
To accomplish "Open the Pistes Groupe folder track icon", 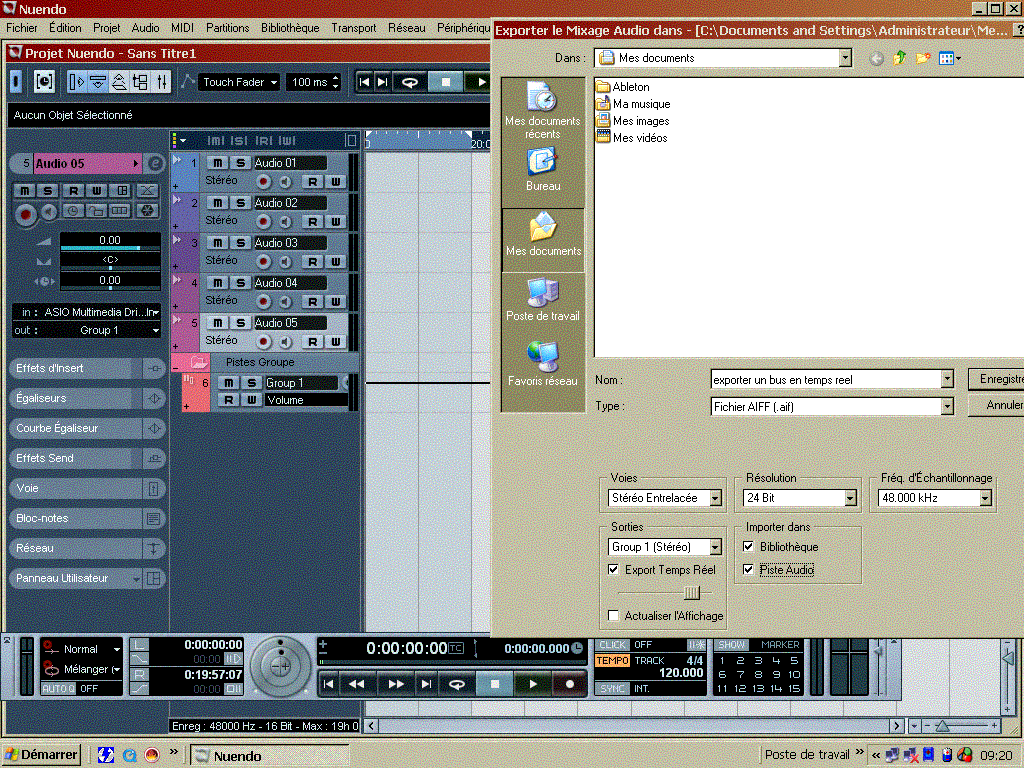I will 198,362.
